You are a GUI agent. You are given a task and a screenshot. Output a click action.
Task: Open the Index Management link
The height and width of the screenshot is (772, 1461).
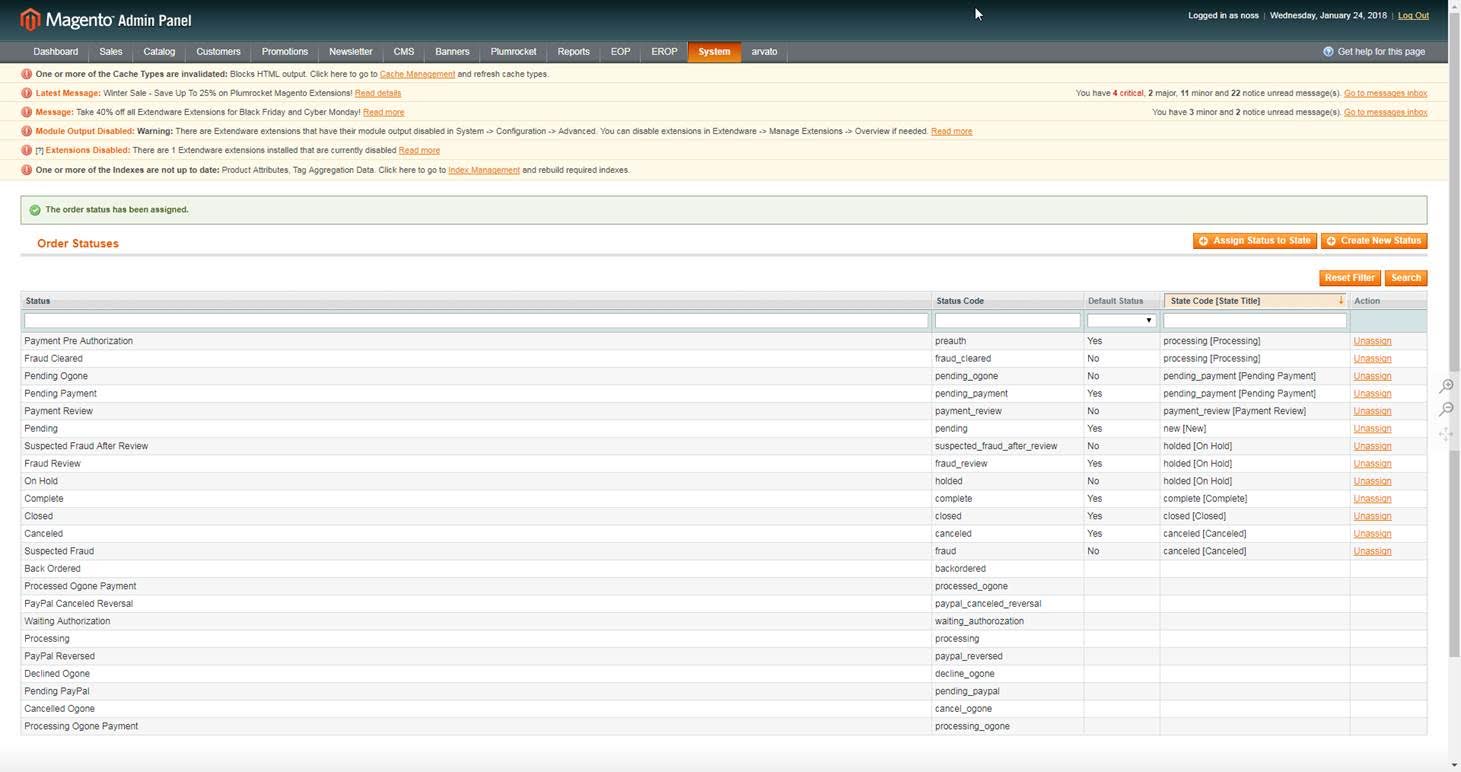coord(484,170)
